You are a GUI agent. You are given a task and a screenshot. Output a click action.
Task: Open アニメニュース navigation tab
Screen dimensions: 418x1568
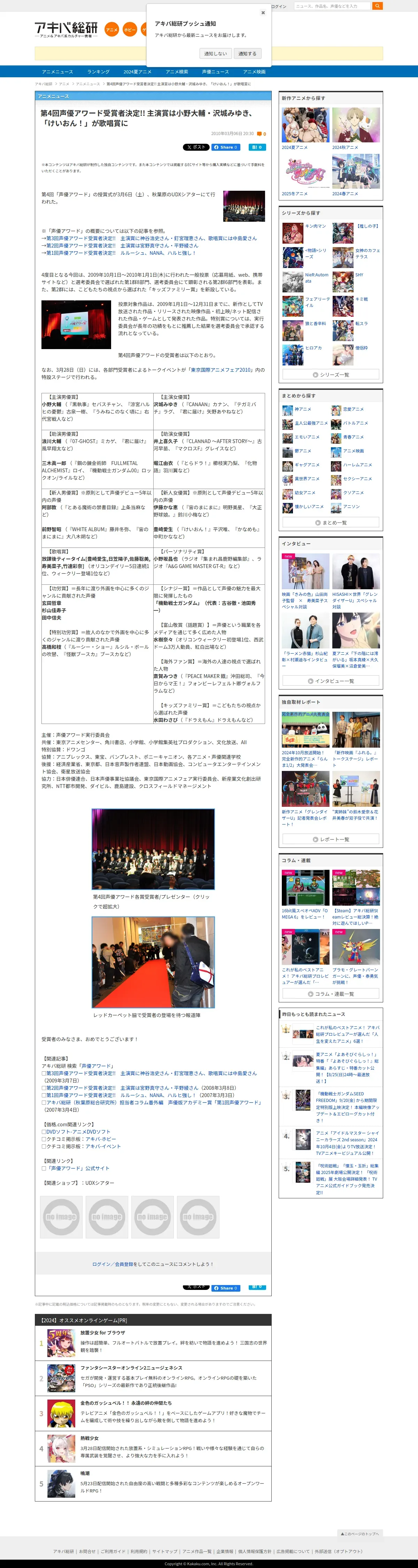[58, 72]
